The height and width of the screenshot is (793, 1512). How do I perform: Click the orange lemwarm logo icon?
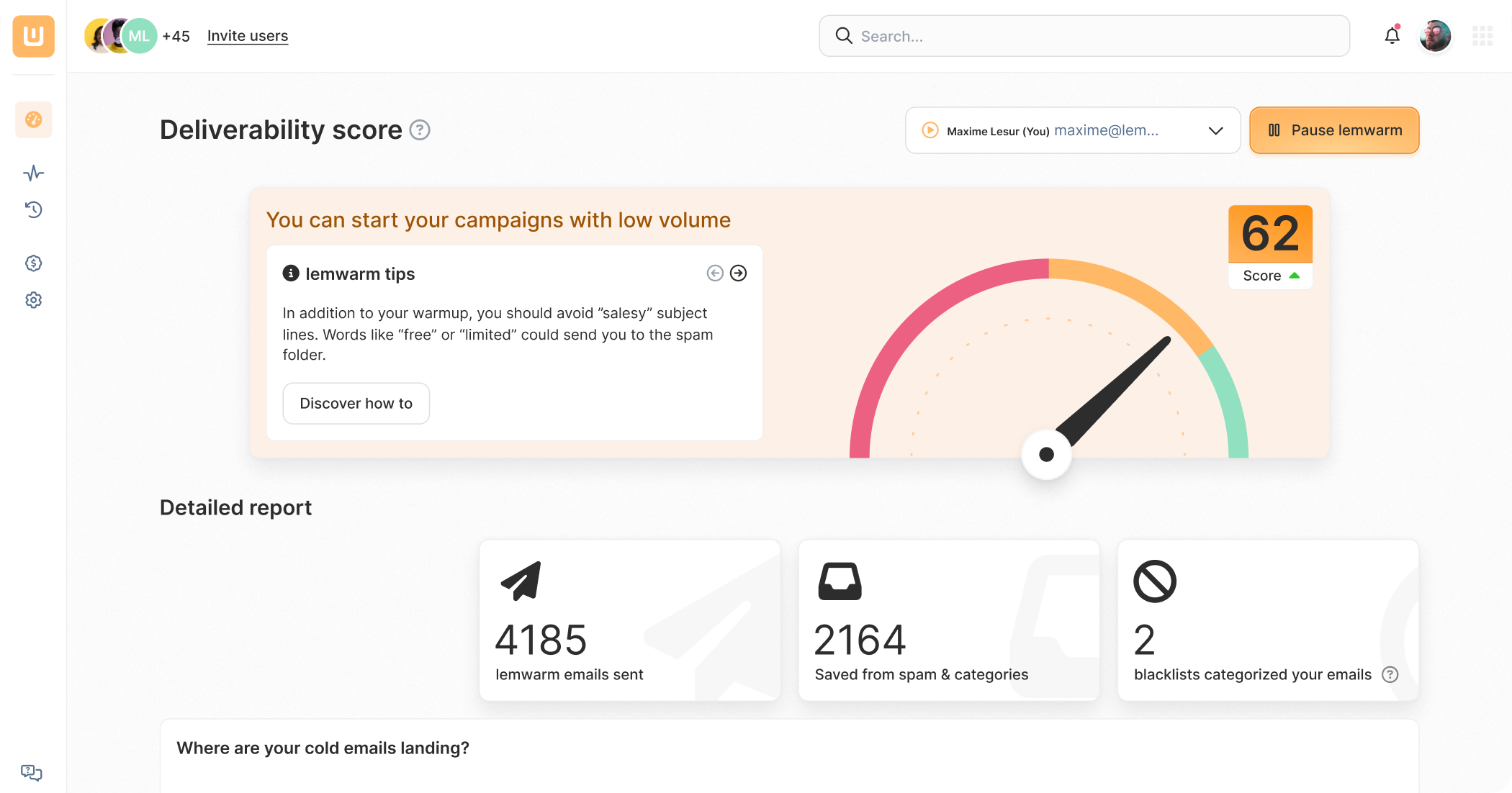[33, 36]
